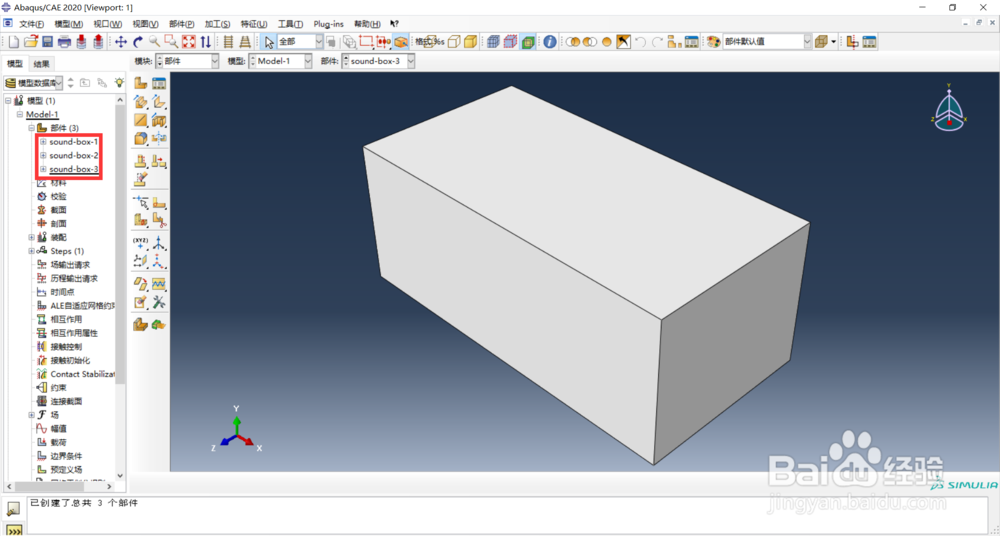Select 材料 (Materials) in the tree

pos(58,183)
